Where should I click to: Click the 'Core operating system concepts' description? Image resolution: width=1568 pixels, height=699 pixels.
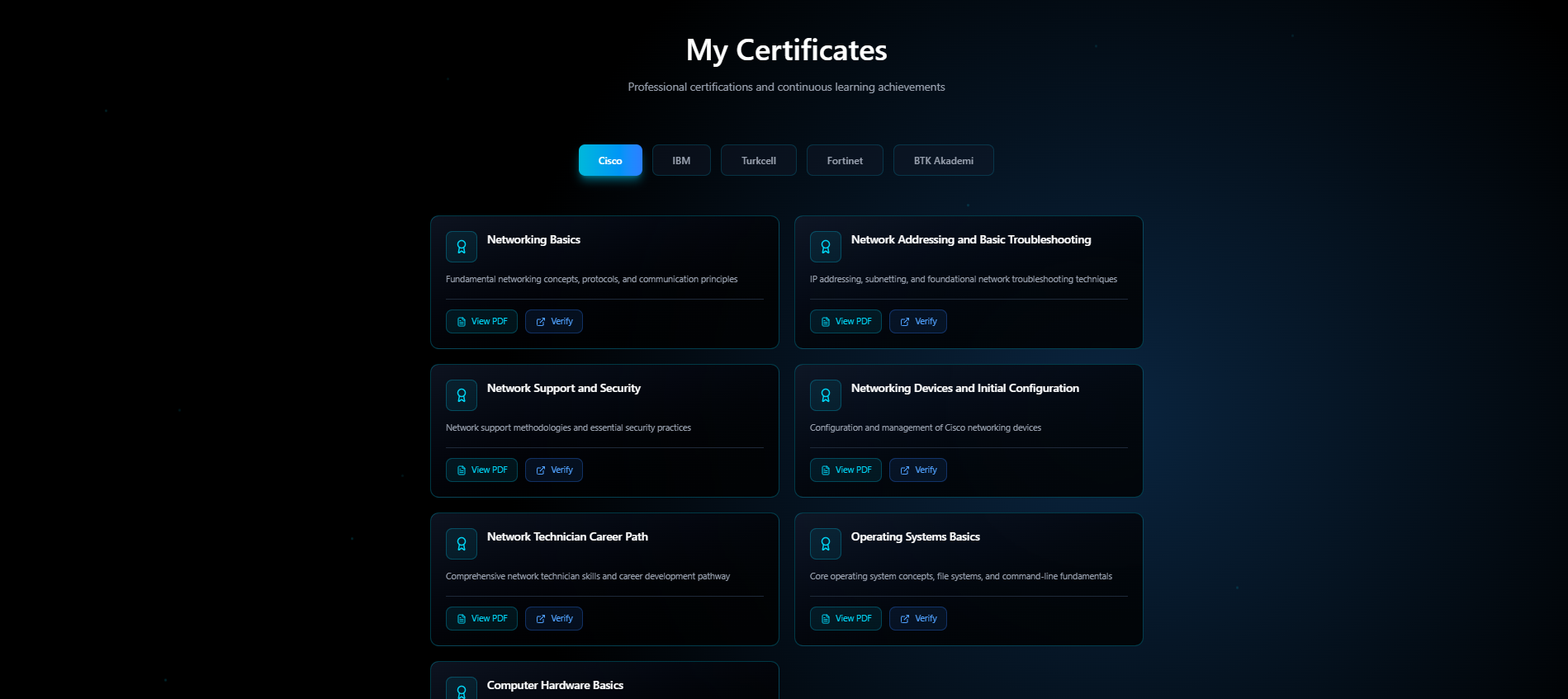(x=961, y=576)
